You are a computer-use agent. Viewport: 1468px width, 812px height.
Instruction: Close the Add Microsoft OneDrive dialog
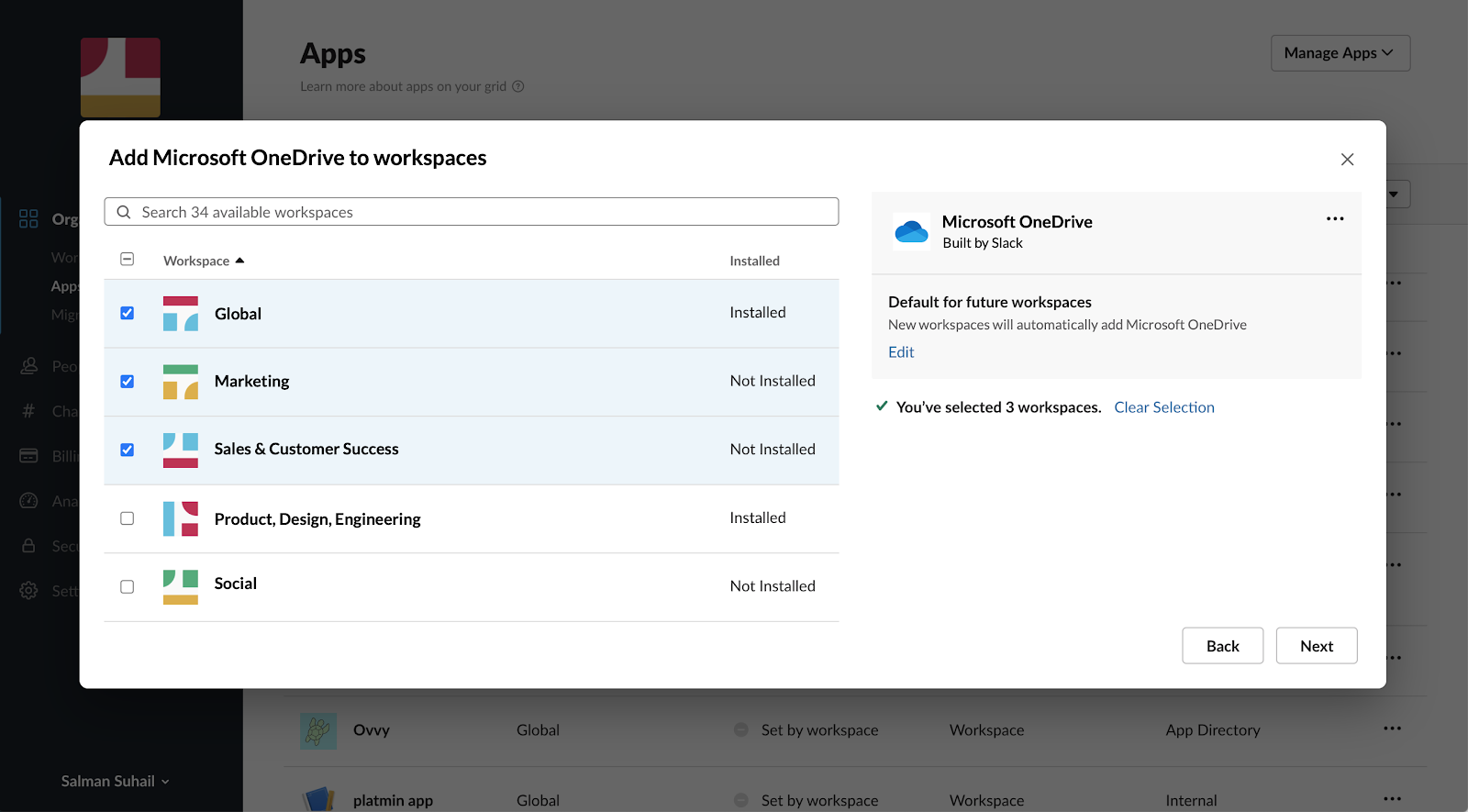coord(1347,160)
